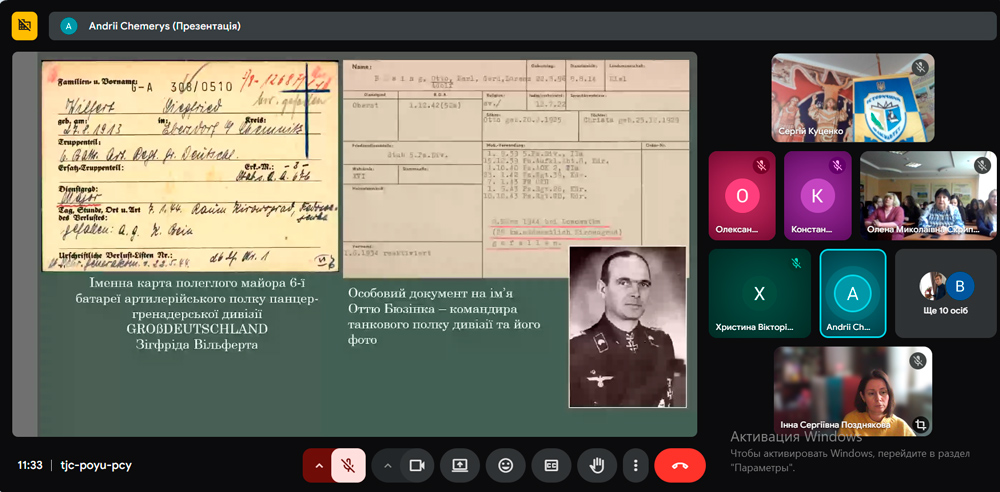Expand video settings arrow beside camera

coord(388,465)
